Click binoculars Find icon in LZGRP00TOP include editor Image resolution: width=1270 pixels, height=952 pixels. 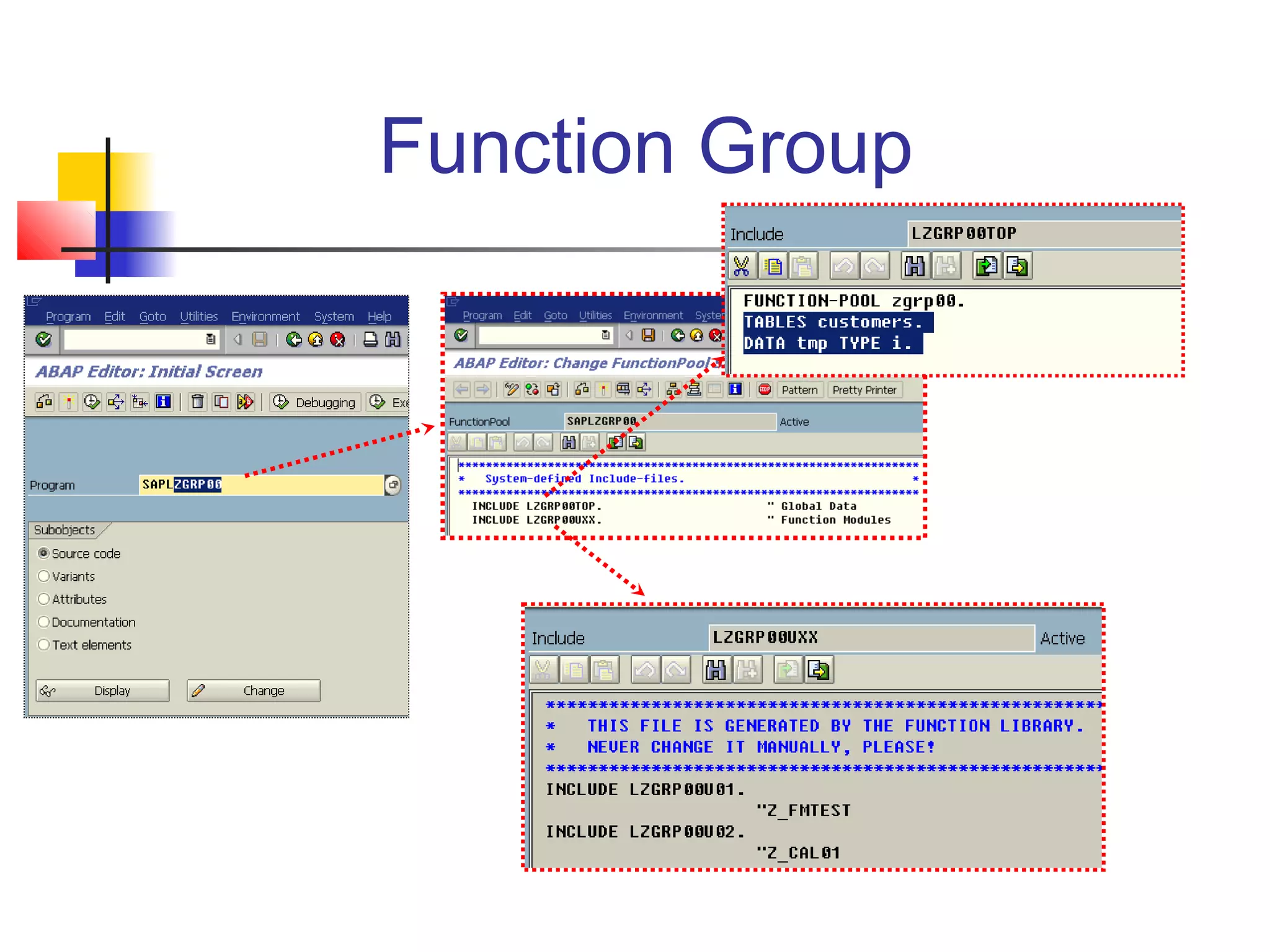click(x=915, y=267)
